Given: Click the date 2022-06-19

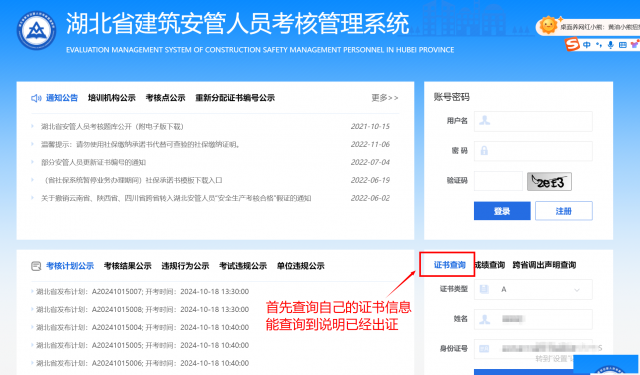Looking at the screenshot, I should tap(370, 181).
